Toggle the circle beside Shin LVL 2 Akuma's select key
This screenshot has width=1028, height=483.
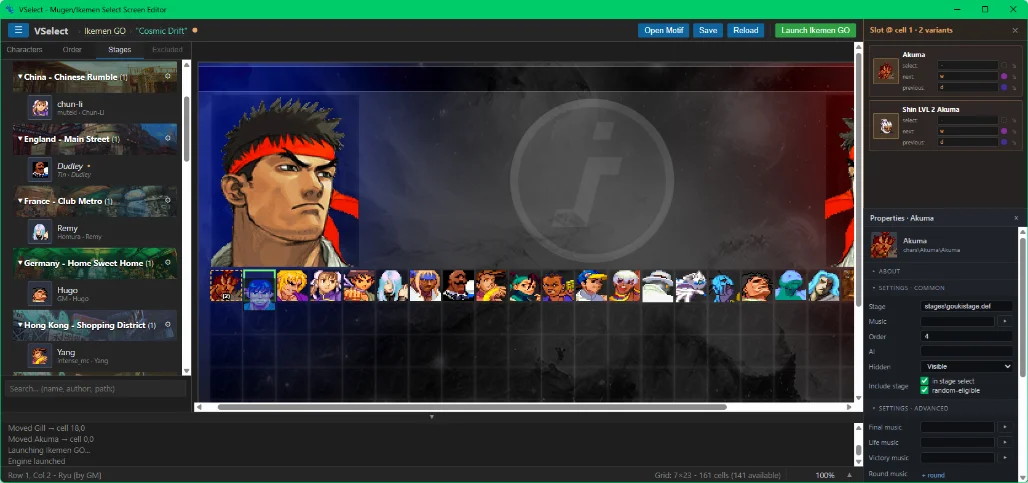(1004, 121)
